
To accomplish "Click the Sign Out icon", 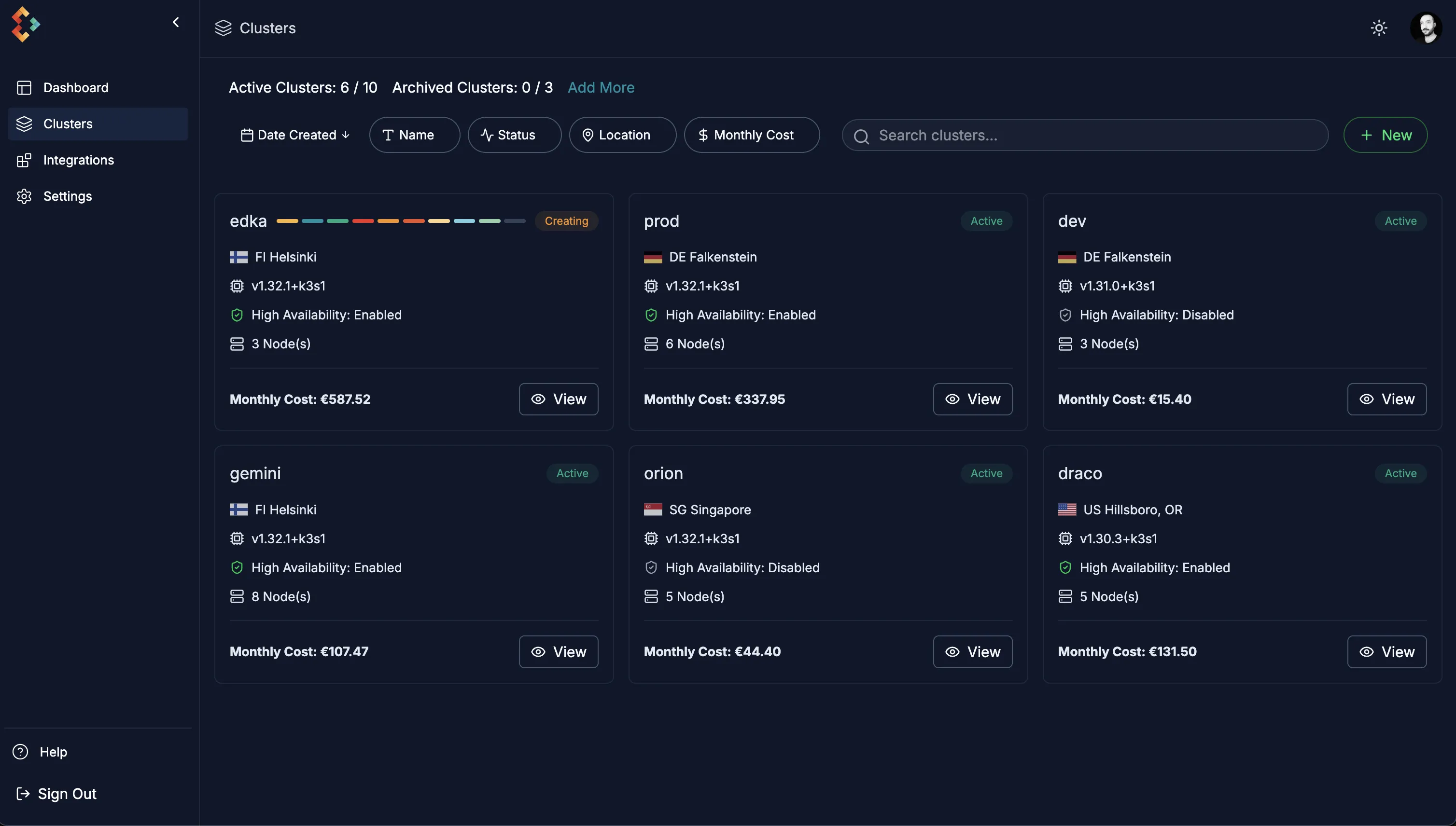I will [x=23, y=794].
